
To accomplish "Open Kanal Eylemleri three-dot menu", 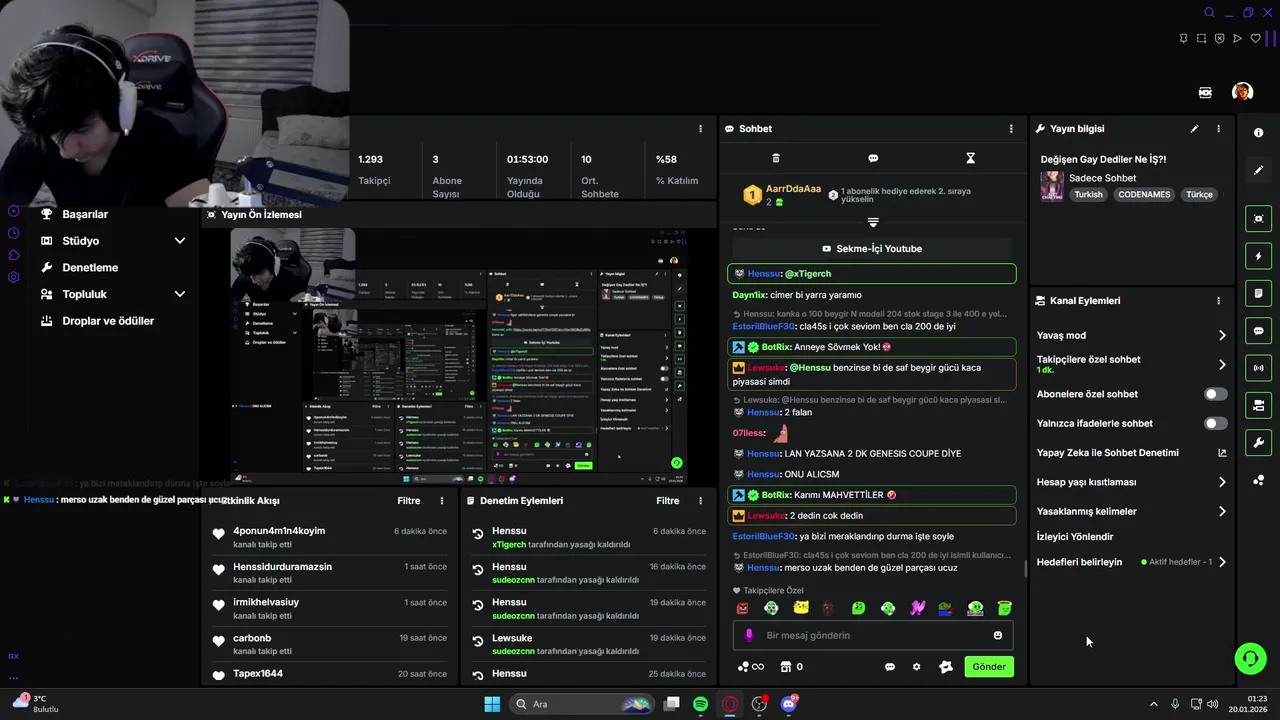I will (x=1218, y=301).
